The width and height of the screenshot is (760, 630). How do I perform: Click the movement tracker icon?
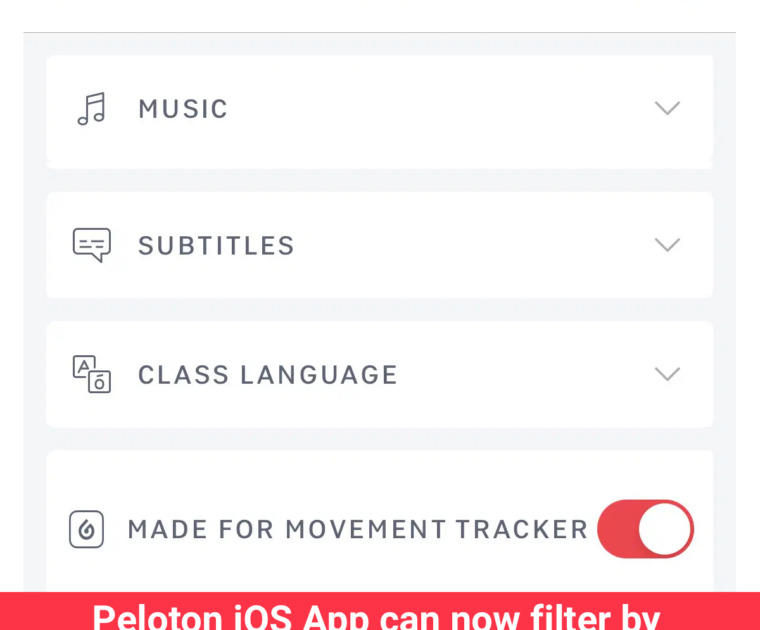pyautogui.click(x=87, y=529)
